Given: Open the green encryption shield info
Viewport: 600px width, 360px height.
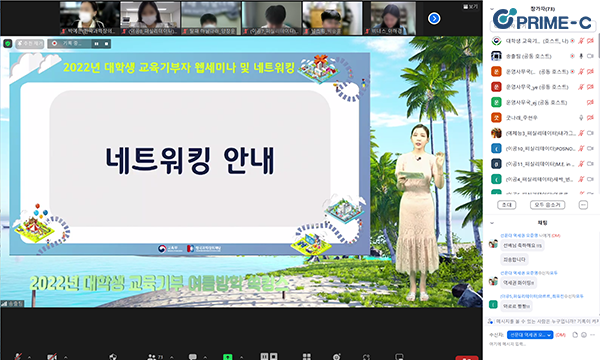Looking at the screenshot, I should [8, 44].
